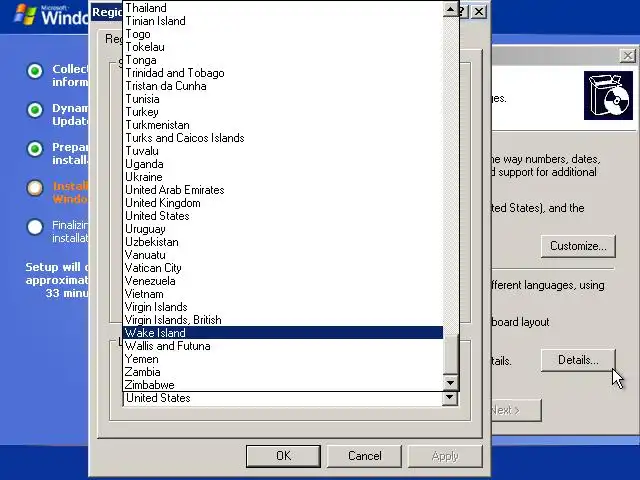
Task: Pick Zimbabwe at the list bottom
Action: 282,385
